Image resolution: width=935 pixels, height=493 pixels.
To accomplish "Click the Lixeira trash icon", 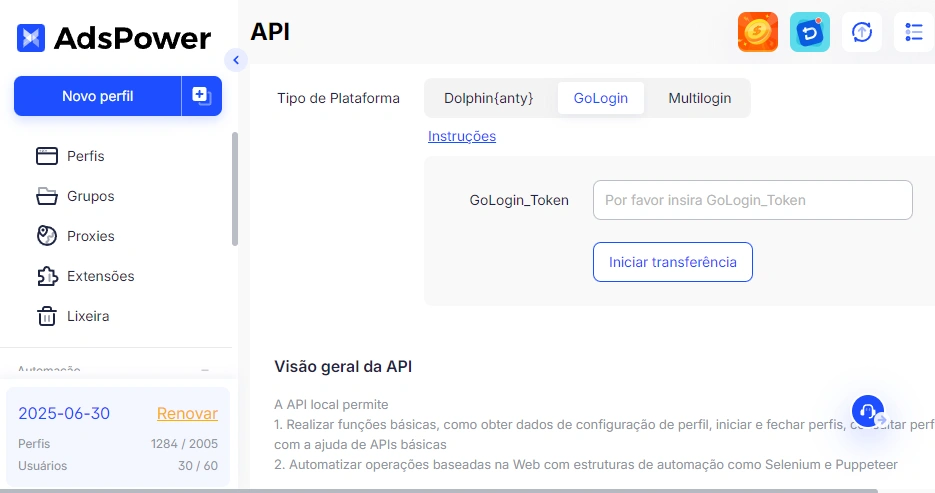I will (x=47, y=316).
